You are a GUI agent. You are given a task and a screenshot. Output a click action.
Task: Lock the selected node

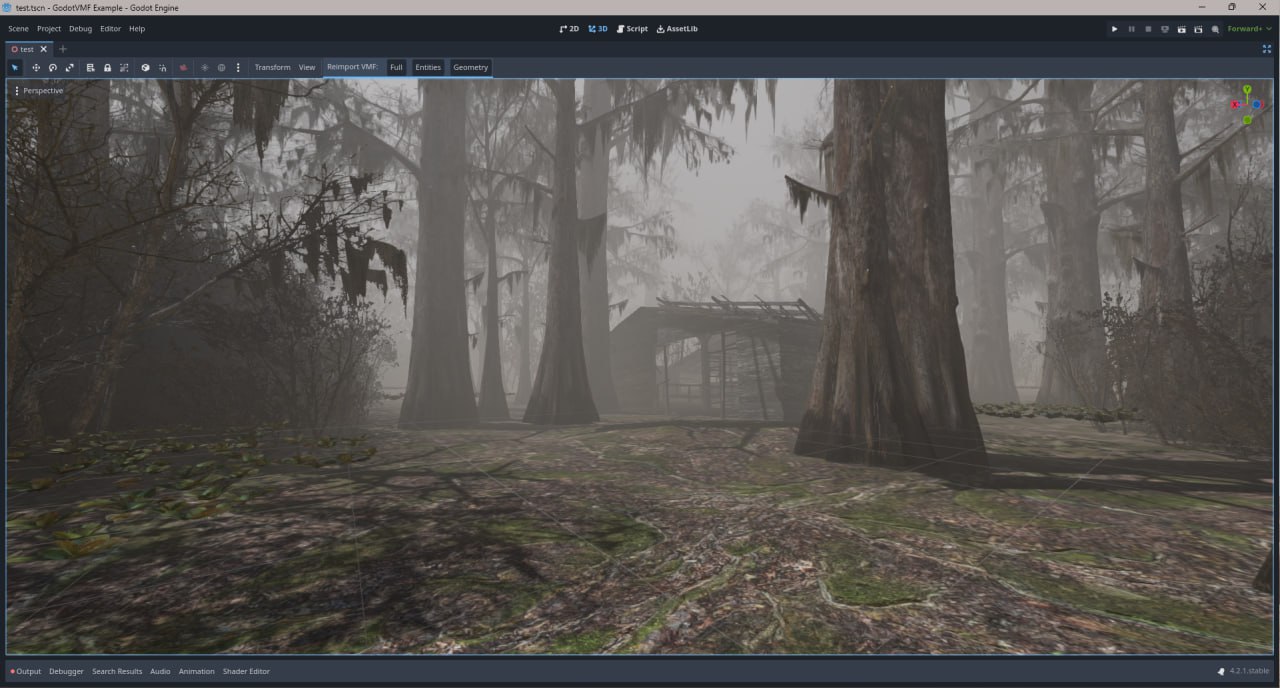coord(107,67)
